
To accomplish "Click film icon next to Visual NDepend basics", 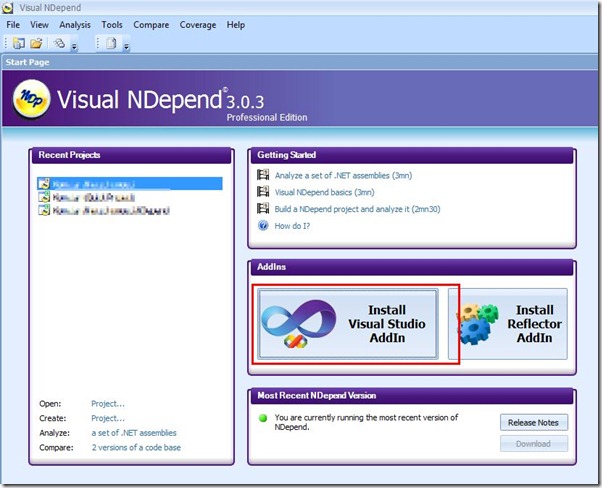I will [x=263, y=192].
